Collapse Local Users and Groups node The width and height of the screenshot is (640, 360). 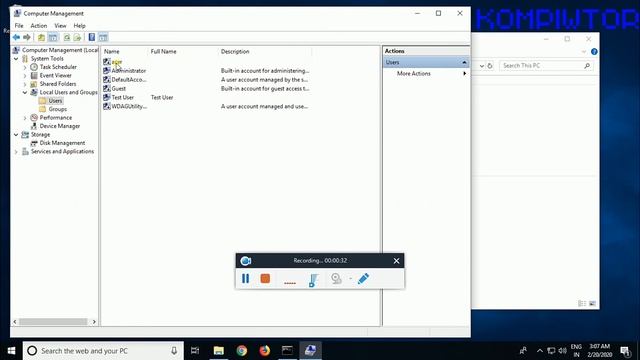[25, 93]
